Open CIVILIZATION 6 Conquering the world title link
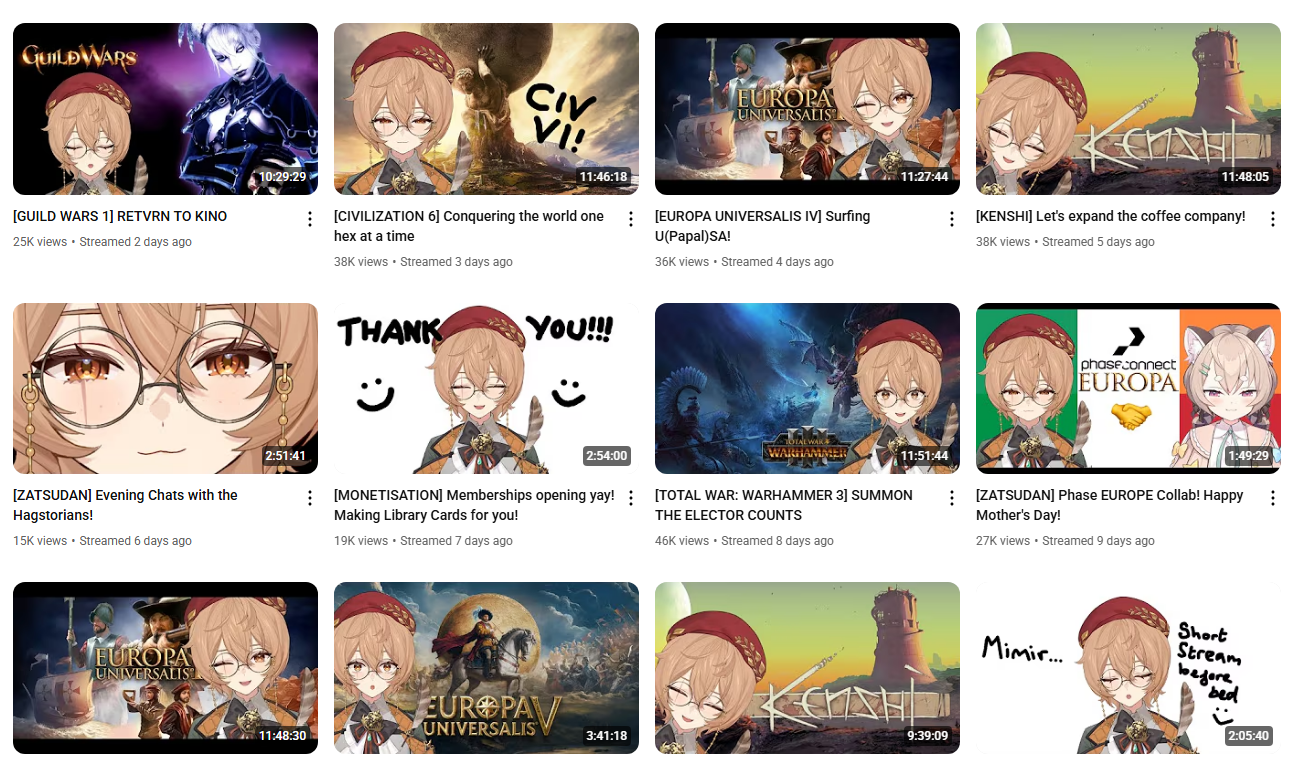The image size is (1309, 762). point(469,226)
